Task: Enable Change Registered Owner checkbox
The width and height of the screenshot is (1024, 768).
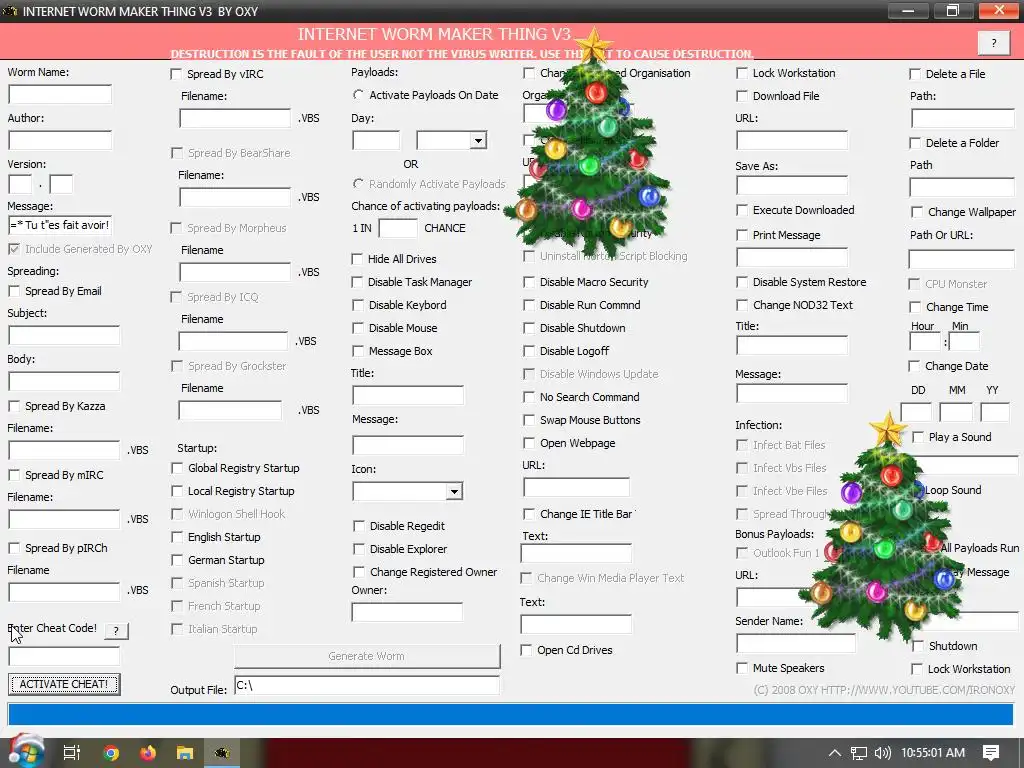Action: [x=359, y=572]
